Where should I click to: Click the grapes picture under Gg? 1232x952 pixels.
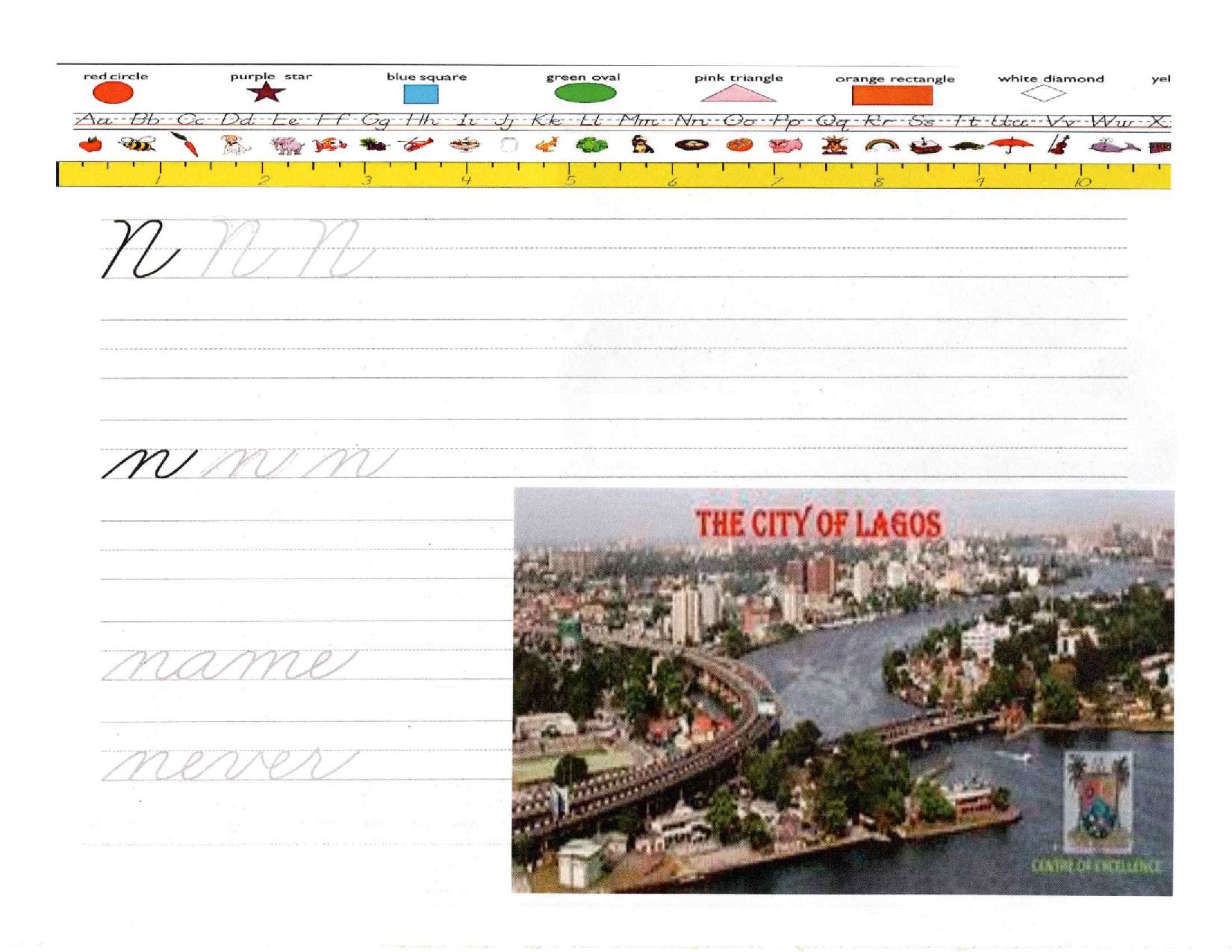coord(374,145)
